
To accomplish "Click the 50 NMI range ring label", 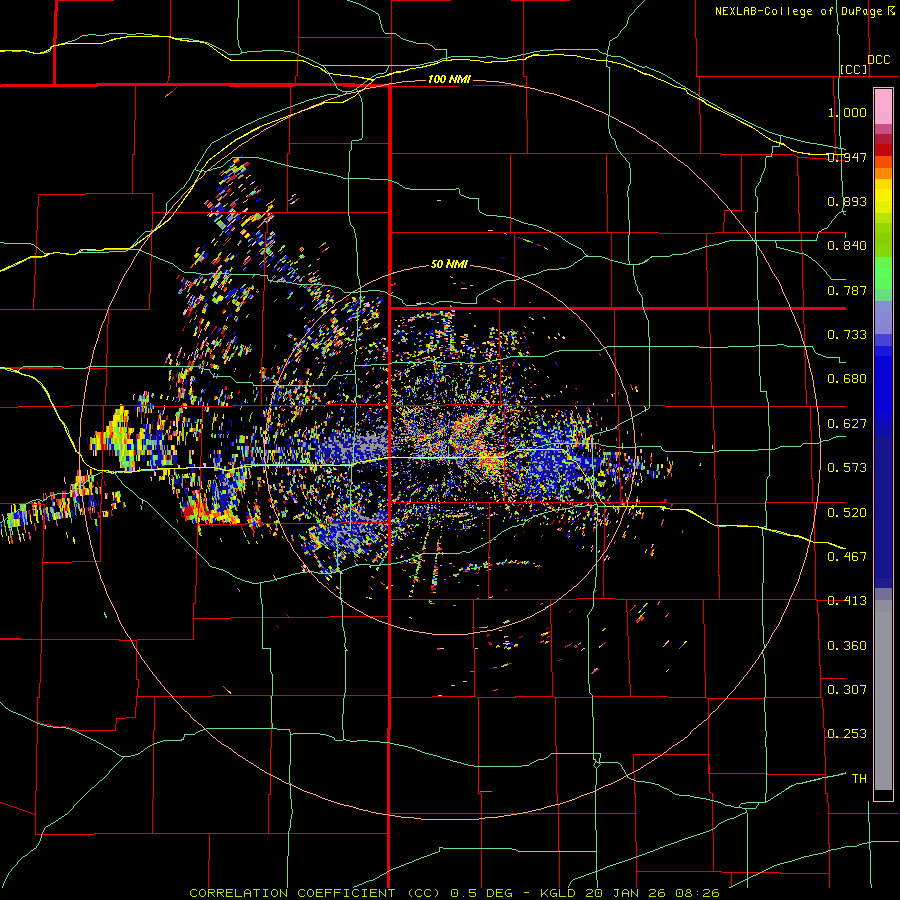I will (x=449, y=264).
